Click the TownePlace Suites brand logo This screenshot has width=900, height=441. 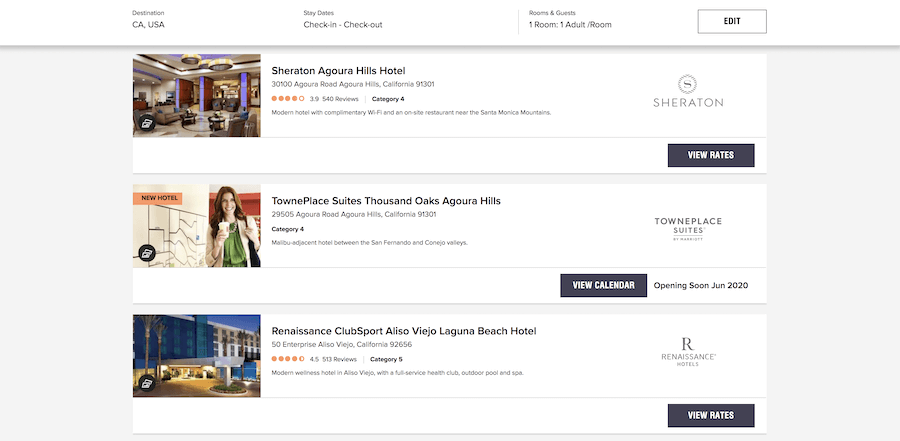click(x=687, y=228)
